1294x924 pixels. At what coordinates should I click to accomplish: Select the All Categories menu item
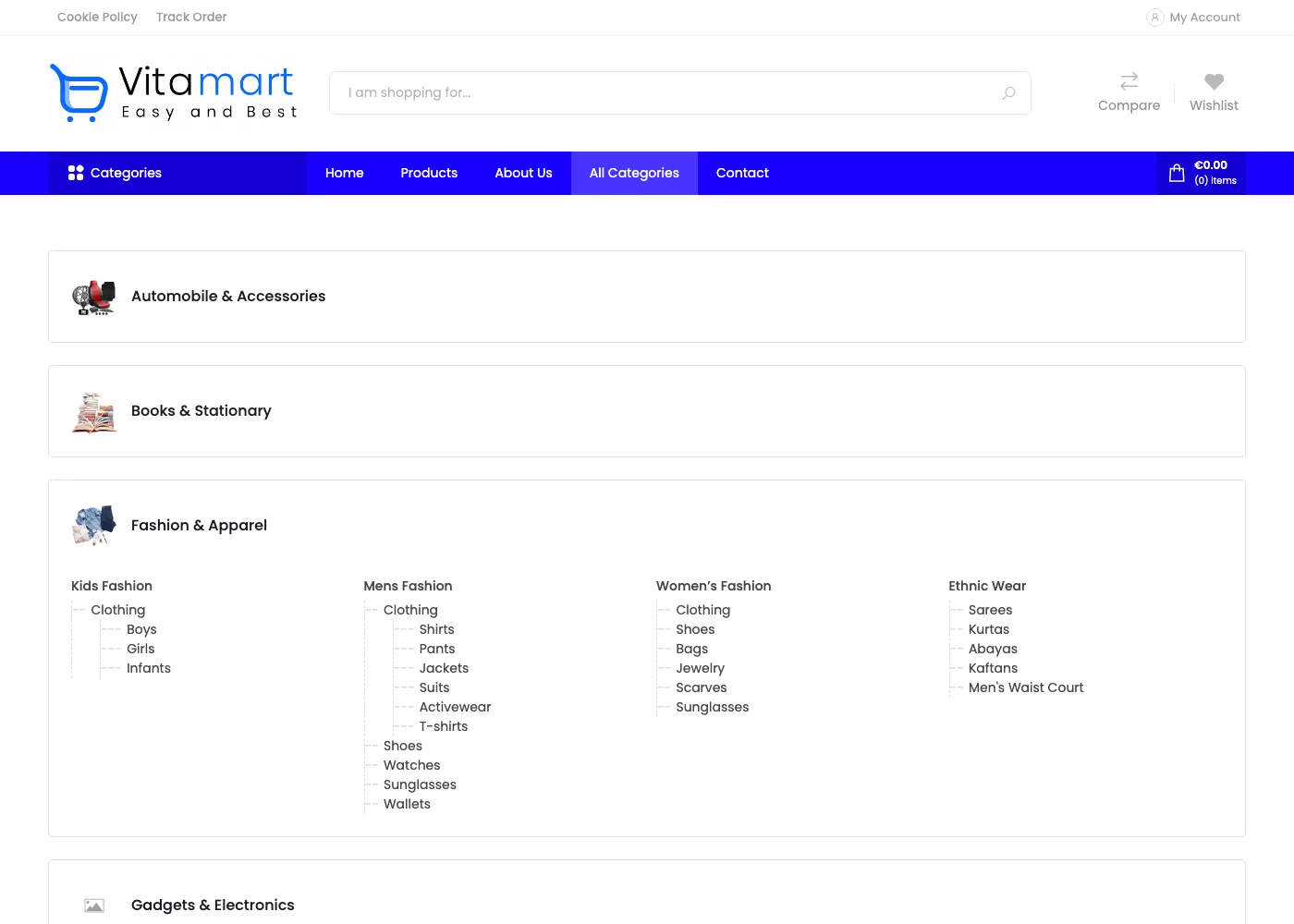(x=634, y=173)
